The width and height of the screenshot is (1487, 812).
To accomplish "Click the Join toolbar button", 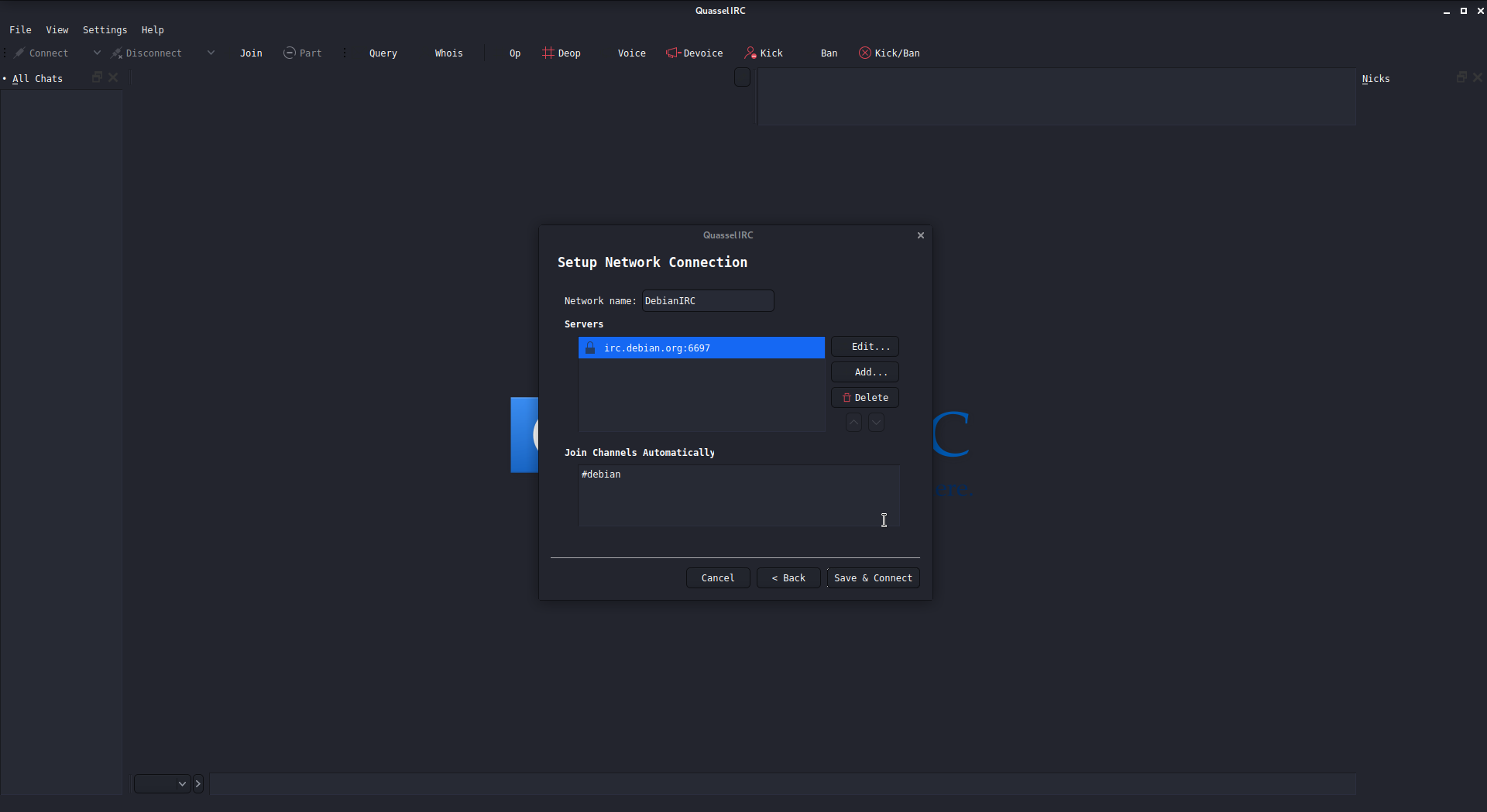I will point(251,53).
